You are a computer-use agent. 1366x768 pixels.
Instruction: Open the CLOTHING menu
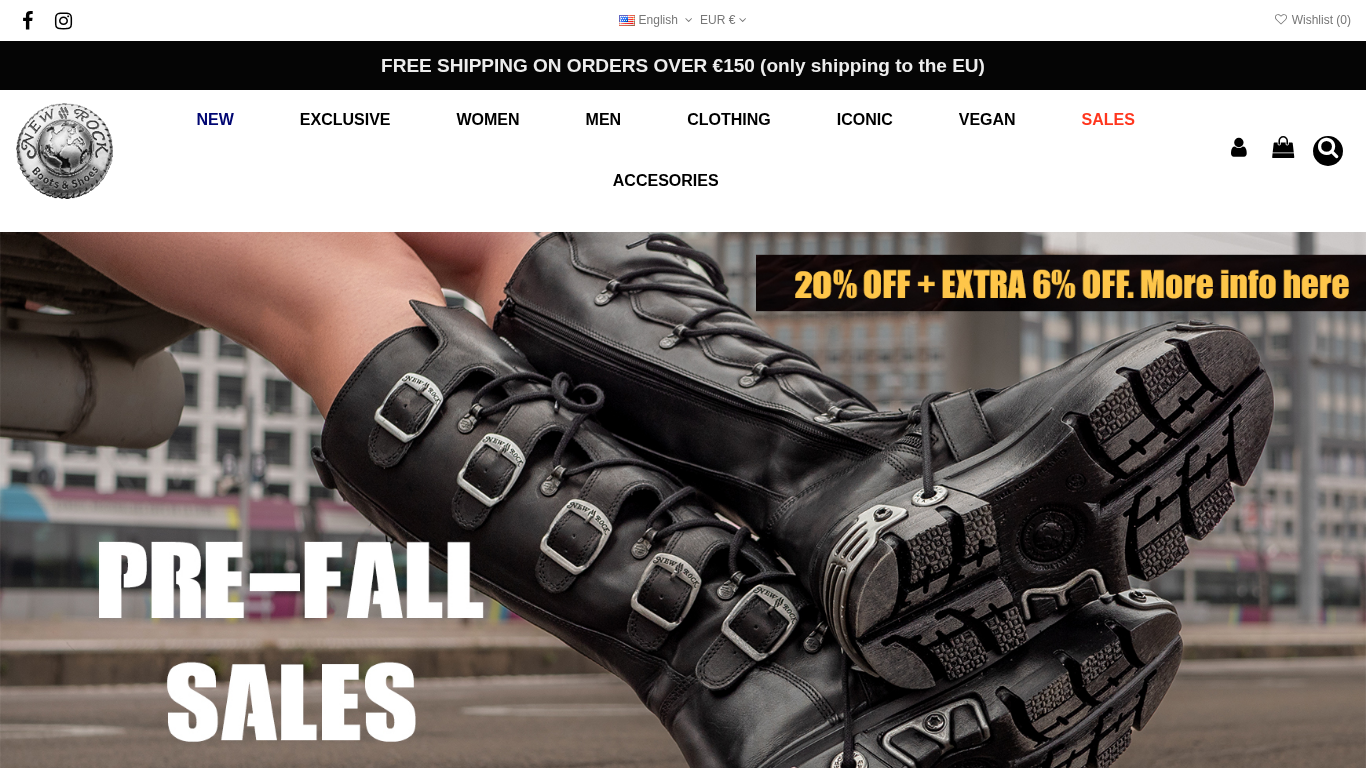tap(729, 120)
